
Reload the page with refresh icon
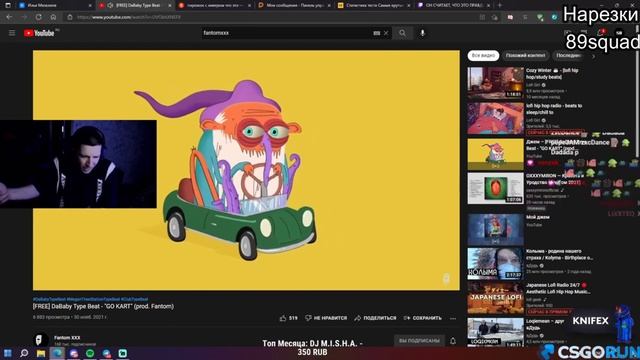click(38, 17)
